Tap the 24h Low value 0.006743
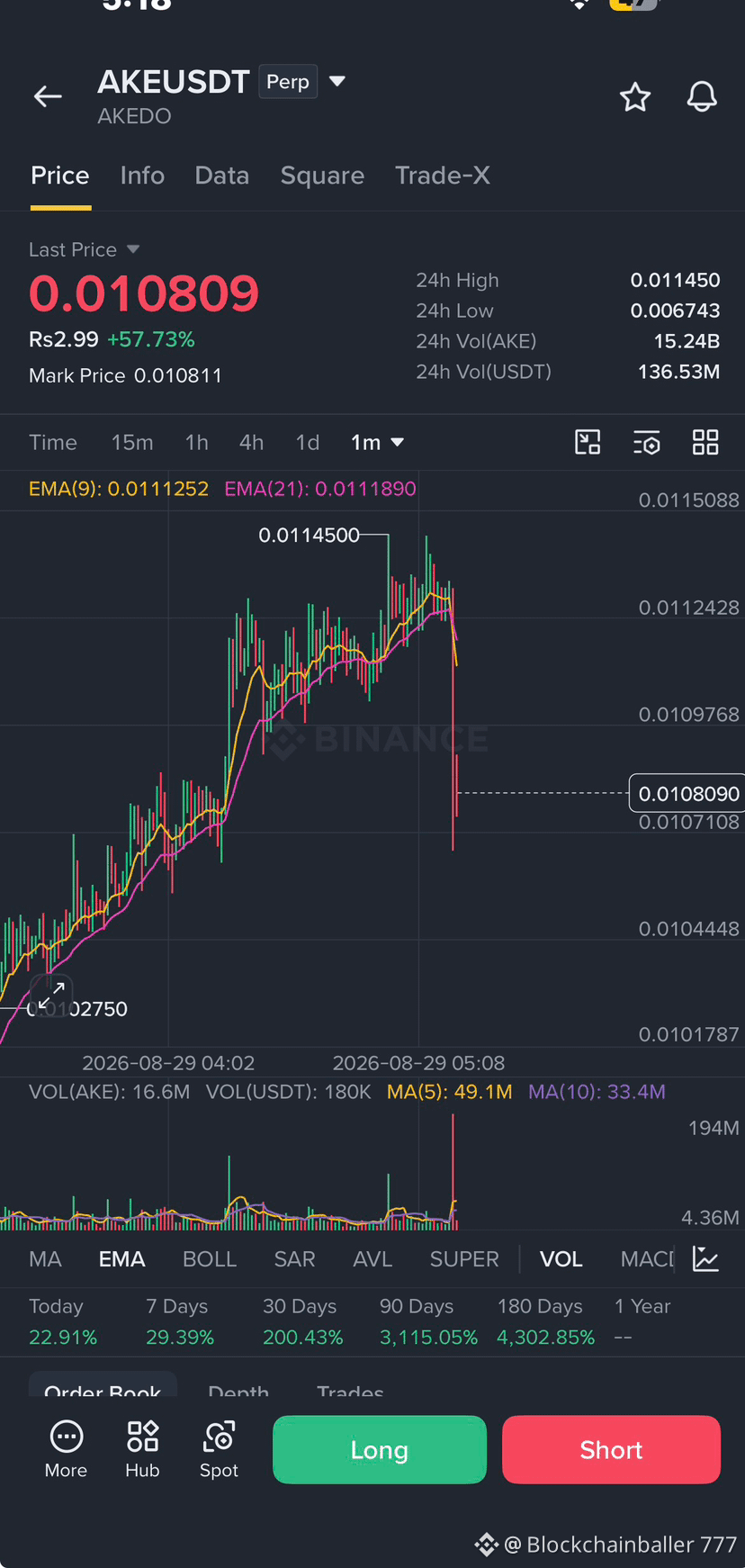Screen dimensions: 745x1568 [x=675, y=311]
